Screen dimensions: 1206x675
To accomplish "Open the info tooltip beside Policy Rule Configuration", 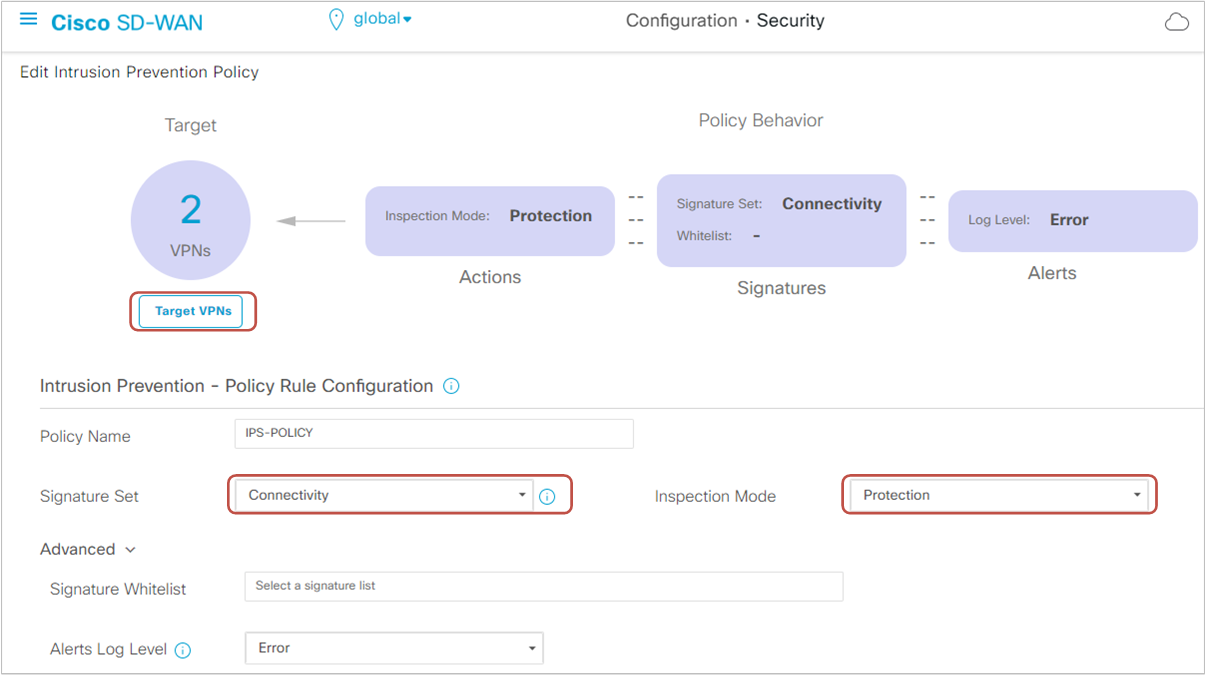I will point(451,386).
